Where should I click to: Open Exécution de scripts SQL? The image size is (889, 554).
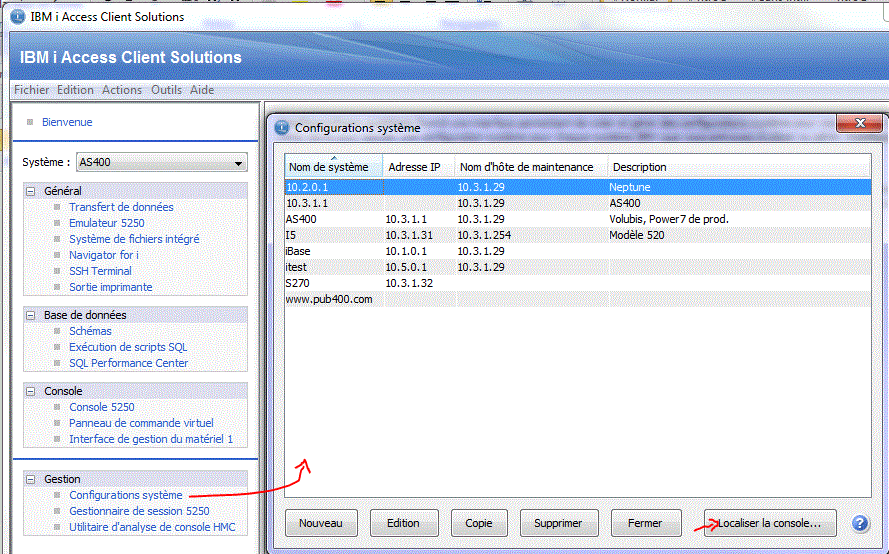128,346
